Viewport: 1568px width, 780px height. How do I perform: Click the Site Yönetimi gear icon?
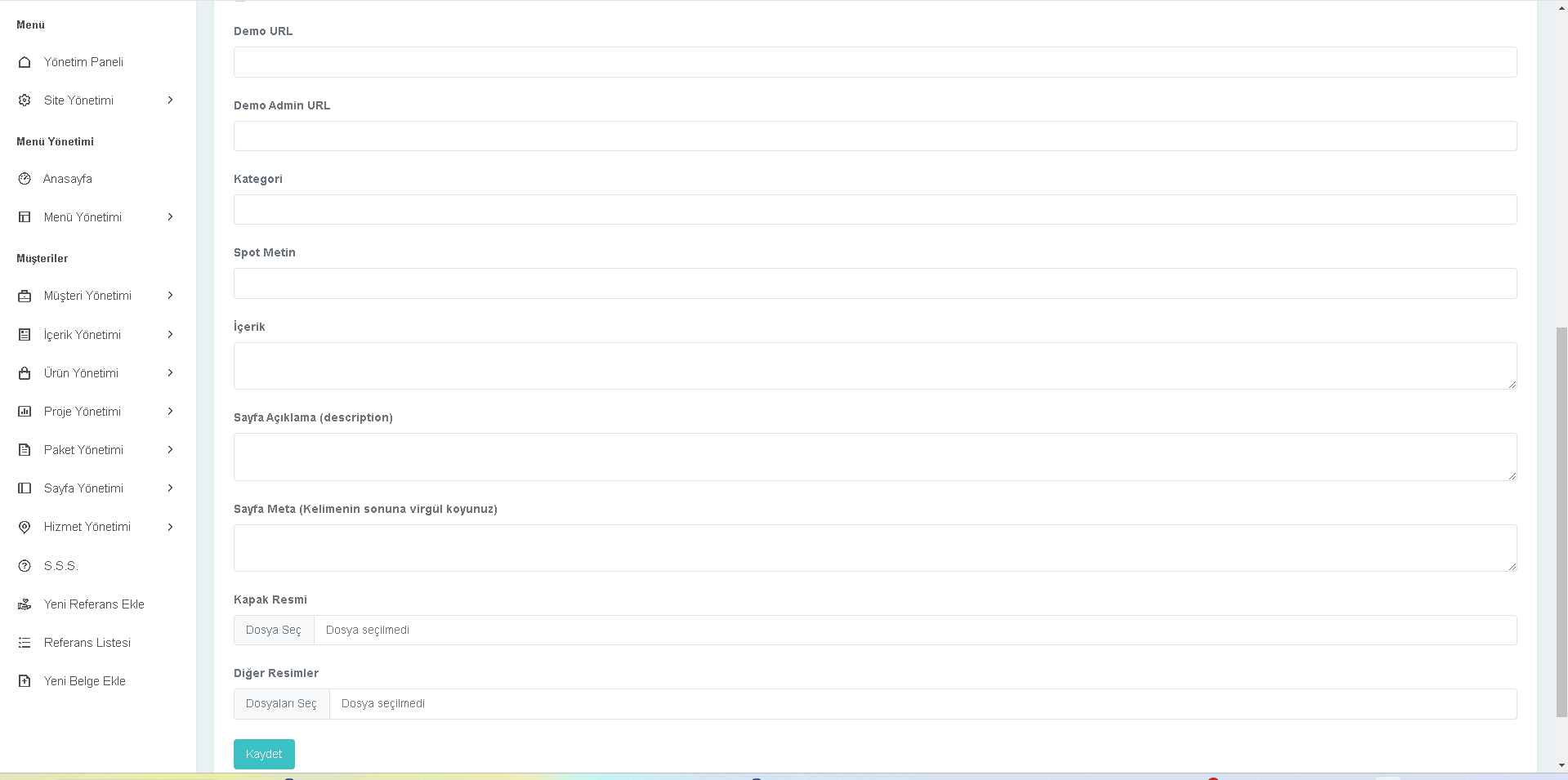click(25, 100)
